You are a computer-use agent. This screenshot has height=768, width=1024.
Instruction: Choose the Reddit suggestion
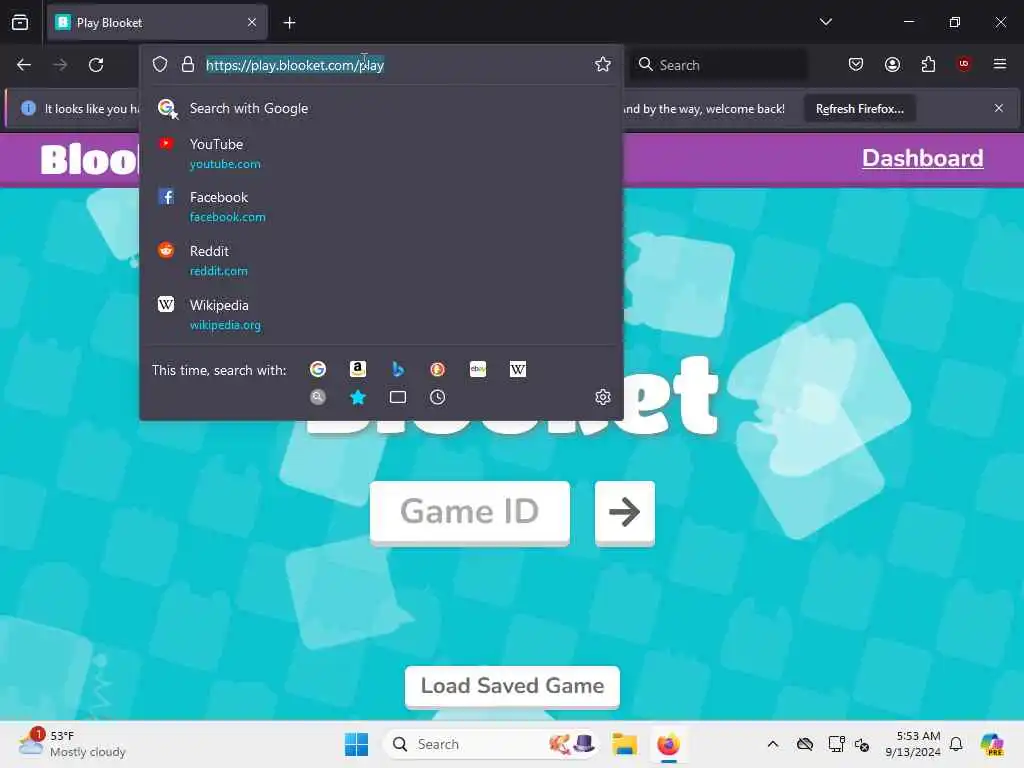382,261
